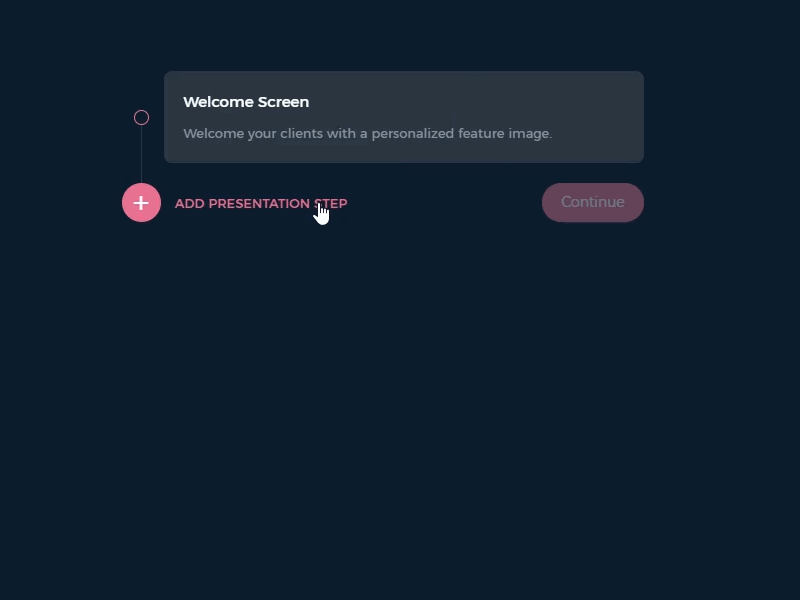Click the step circle at the top of the timeline
This screenshot has height=600, width=800.
141,118
